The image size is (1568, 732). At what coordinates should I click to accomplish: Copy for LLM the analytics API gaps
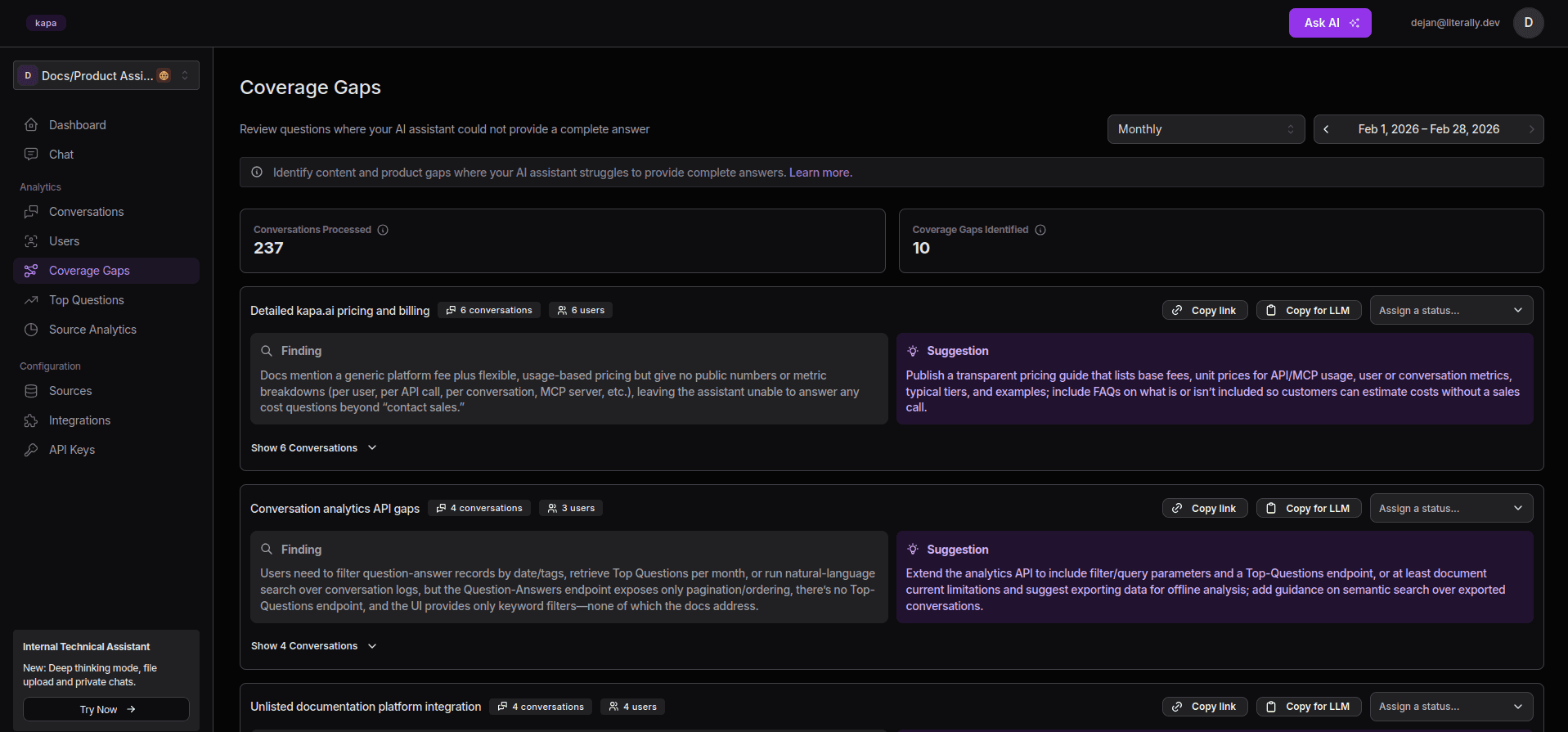[1309, 508]
